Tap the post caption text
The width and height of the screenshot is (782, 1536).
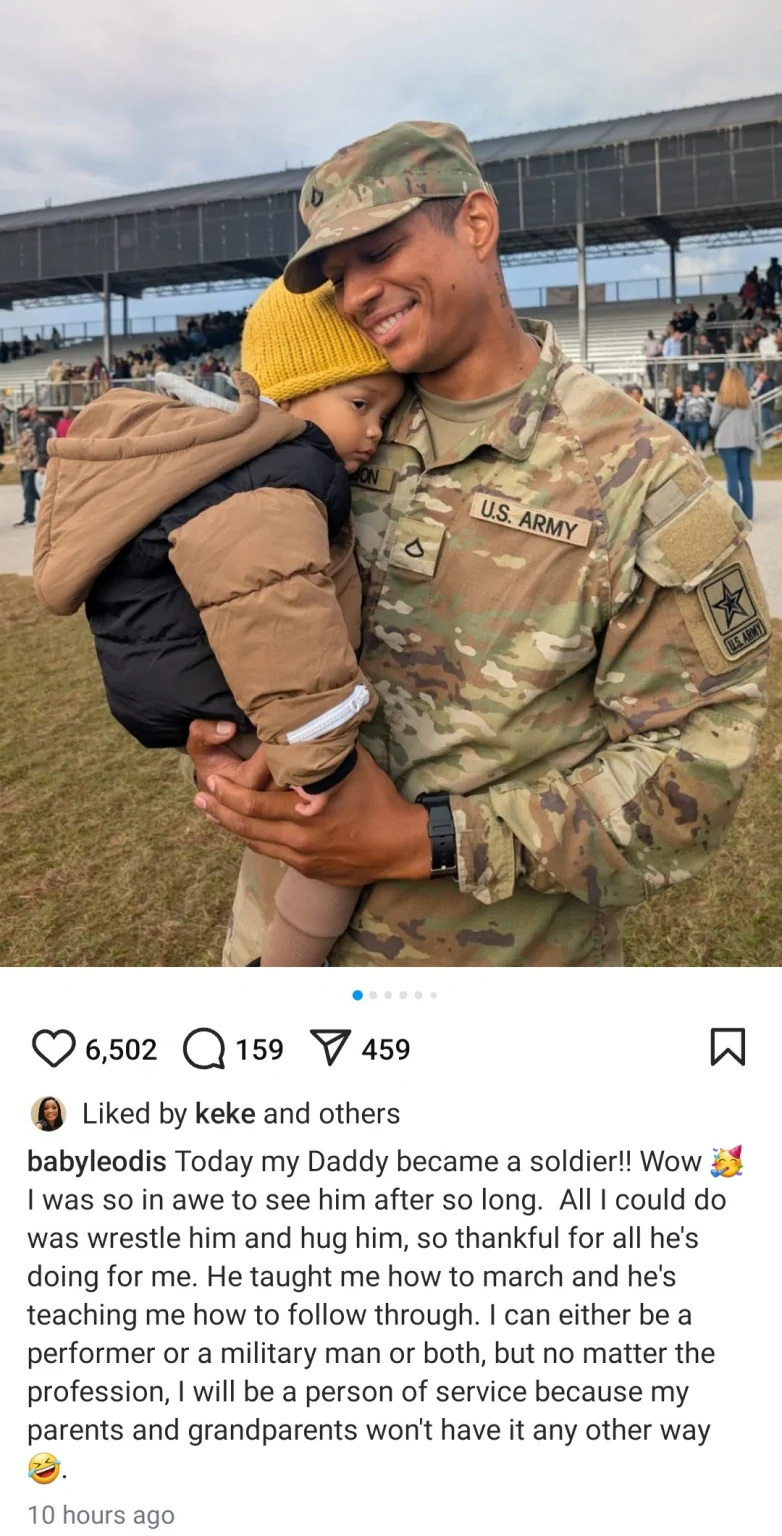point(385,1315)
